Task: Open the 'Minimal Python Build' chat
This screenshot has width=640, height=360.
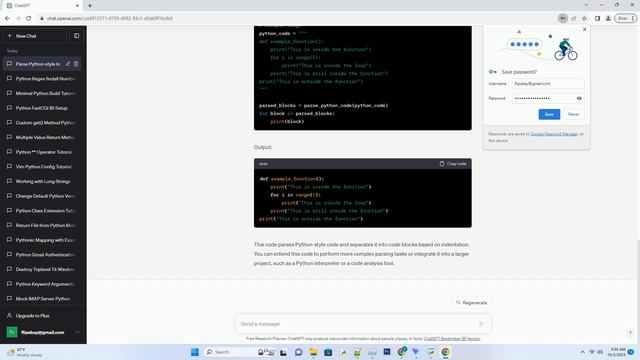Action: 42,93
